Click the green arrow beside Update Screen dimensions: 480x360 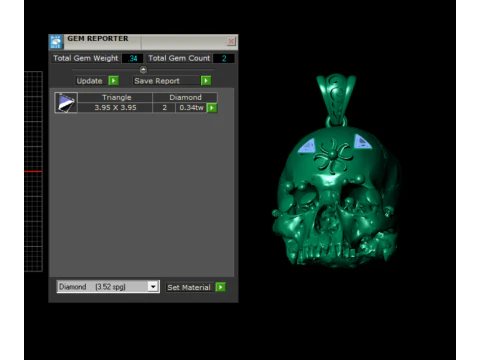(x=114, y=81)
